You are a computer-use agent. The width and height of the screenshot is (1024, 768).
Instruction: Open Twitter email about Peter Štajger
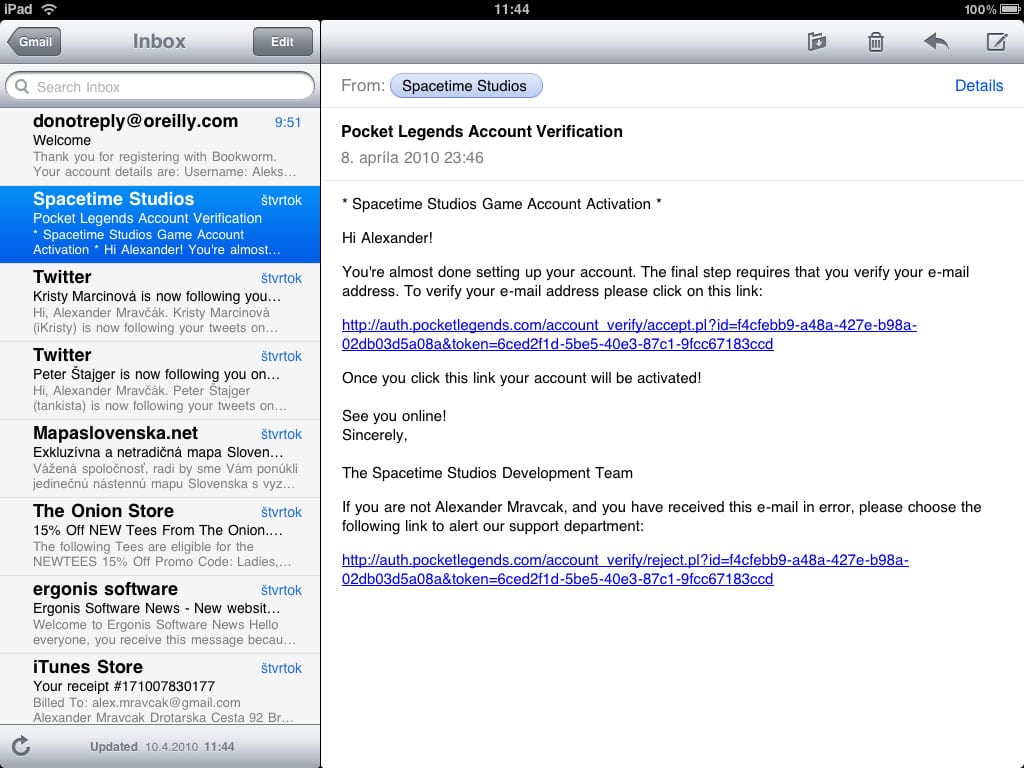tap(160, 380)
